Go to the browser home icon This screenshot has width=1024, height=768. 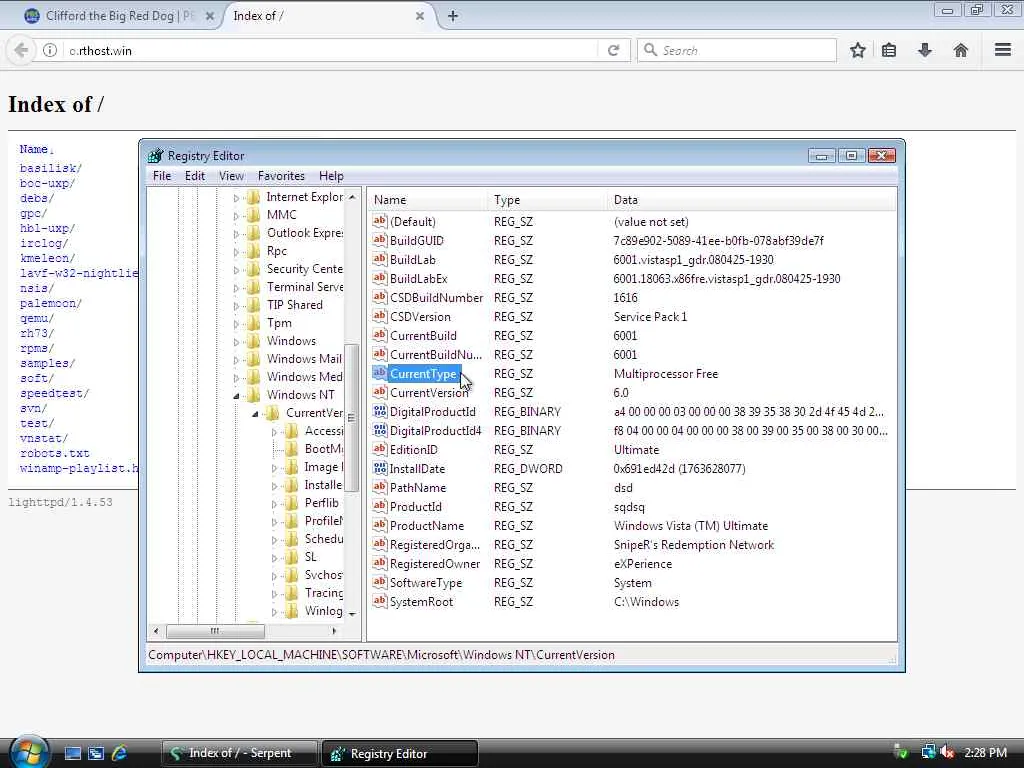coord(961,50)
